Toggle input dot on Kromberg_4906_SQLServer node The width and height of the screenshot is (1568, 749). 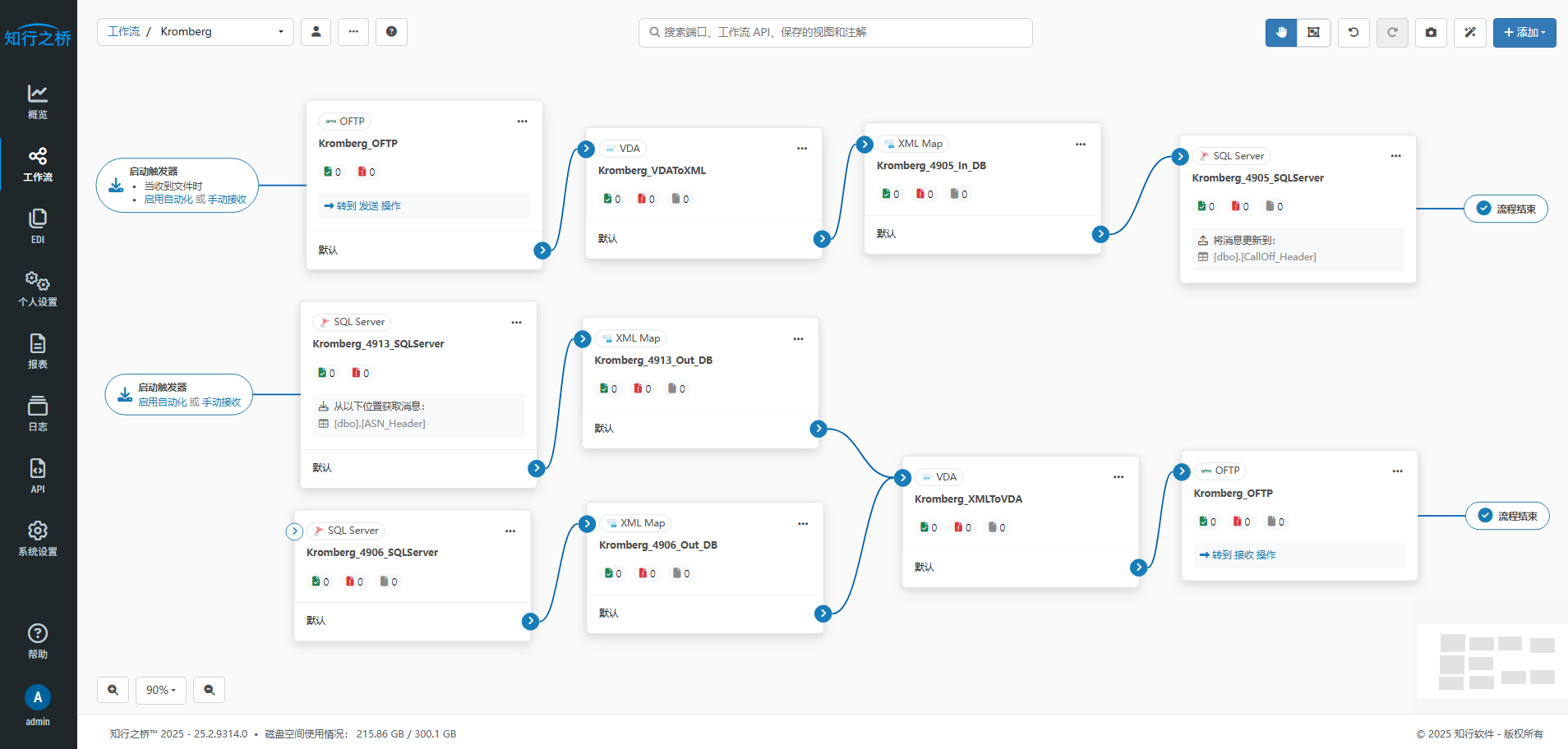coord(294,531)
